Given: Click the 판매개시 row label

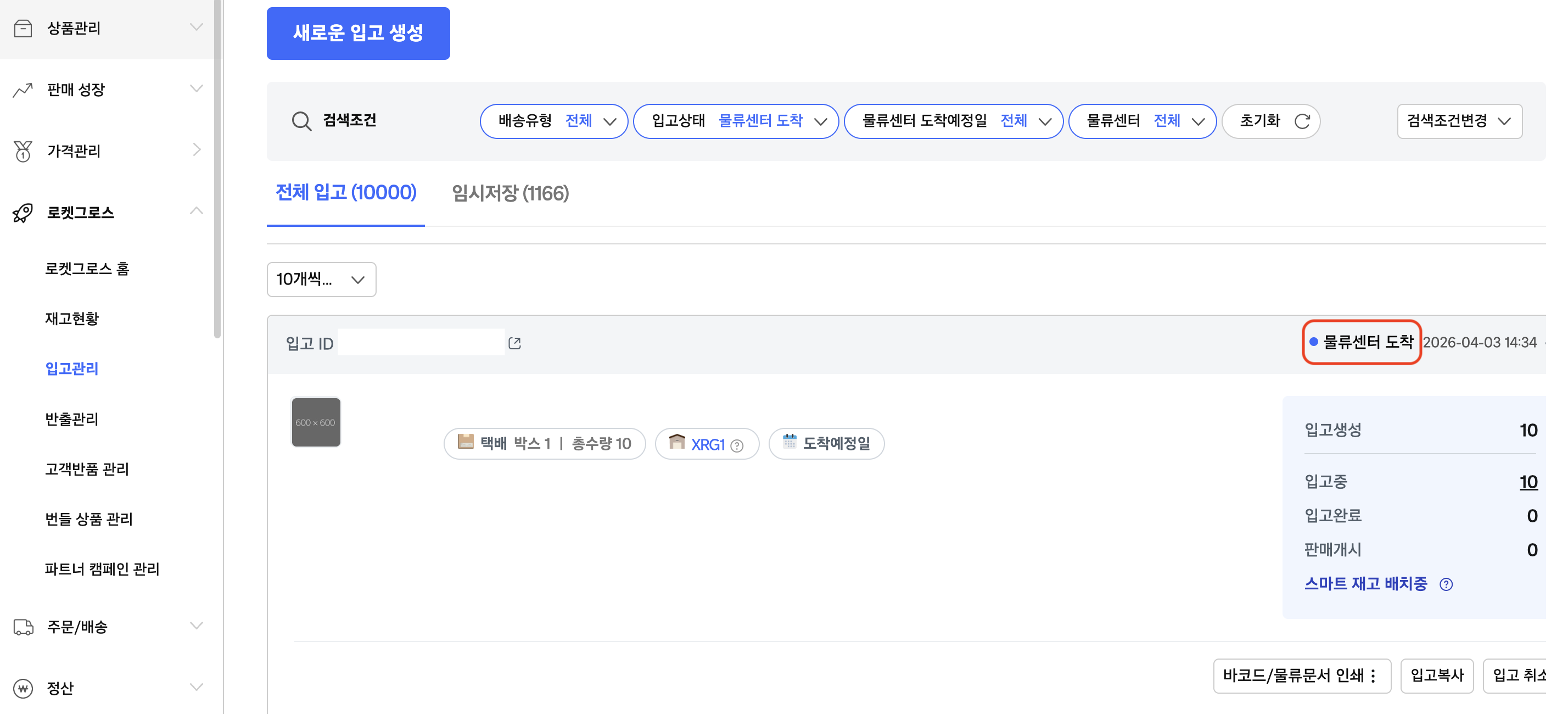Looking at the screenshot, I should click(x=1333, y=550).
